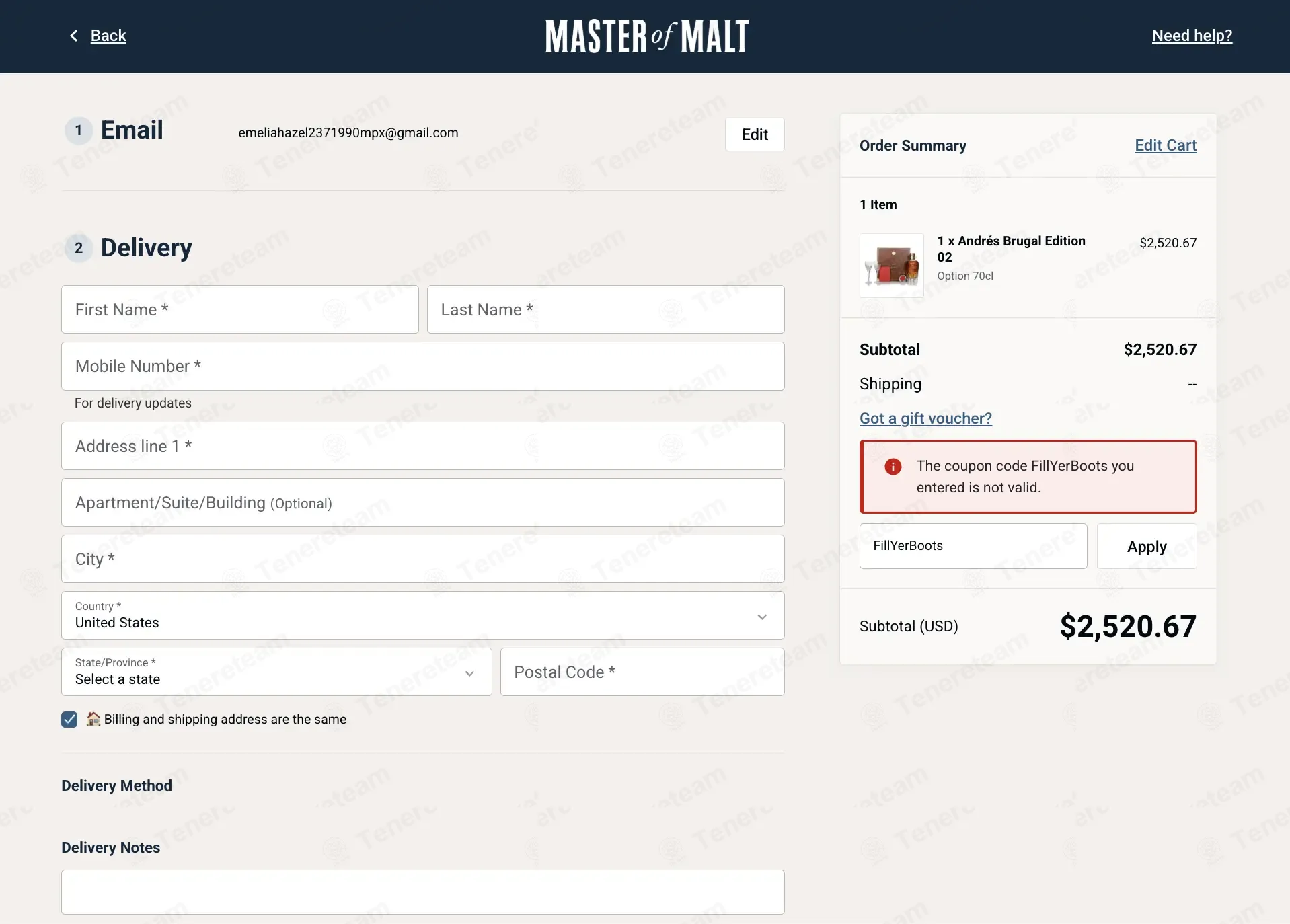
Task: Click the coupon field containing FillYerBoots
Action: pyautogui.click(x=973, y=546)
